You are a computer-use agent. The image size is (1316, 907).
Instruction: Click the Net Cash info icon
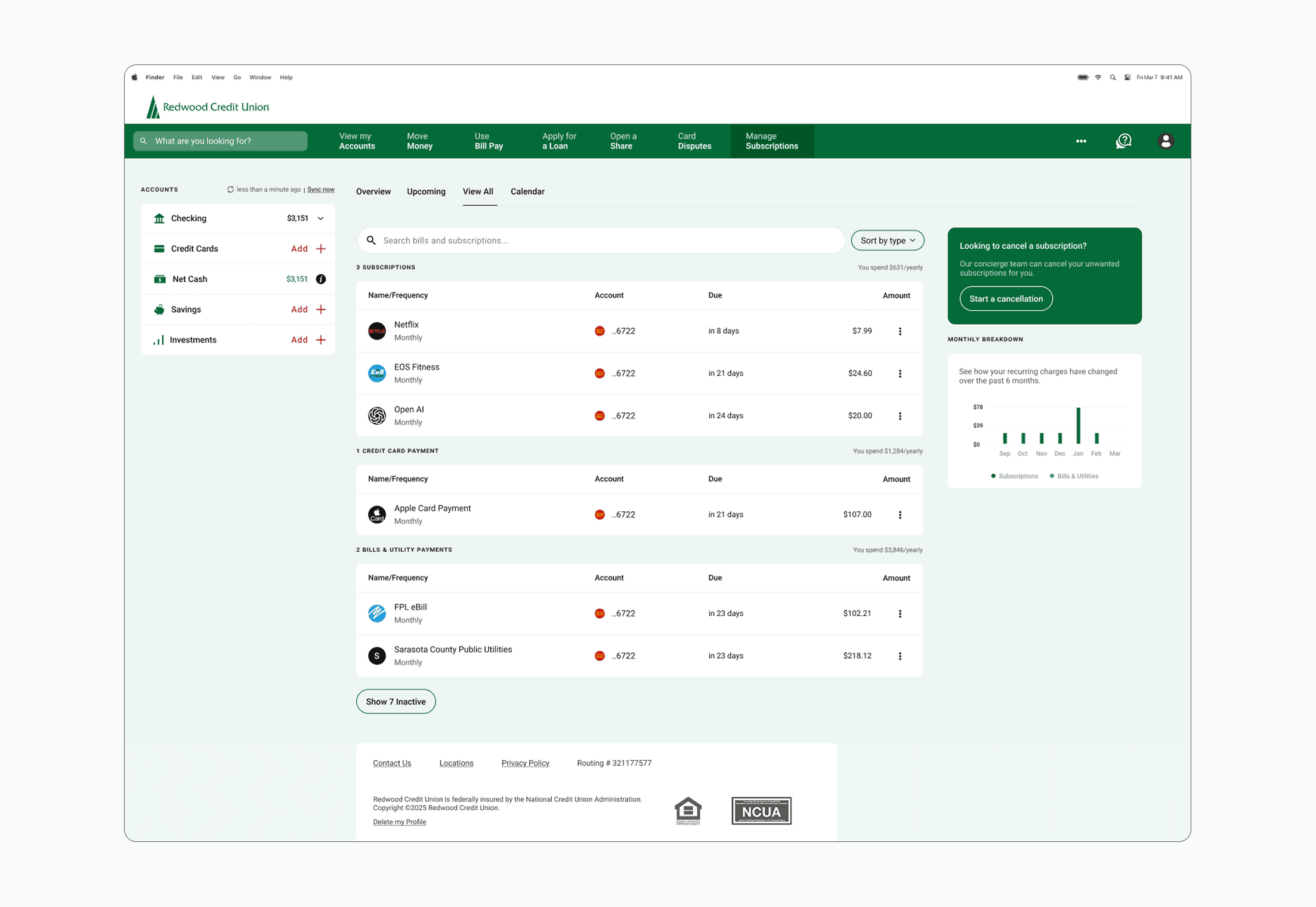coord(321,279)
